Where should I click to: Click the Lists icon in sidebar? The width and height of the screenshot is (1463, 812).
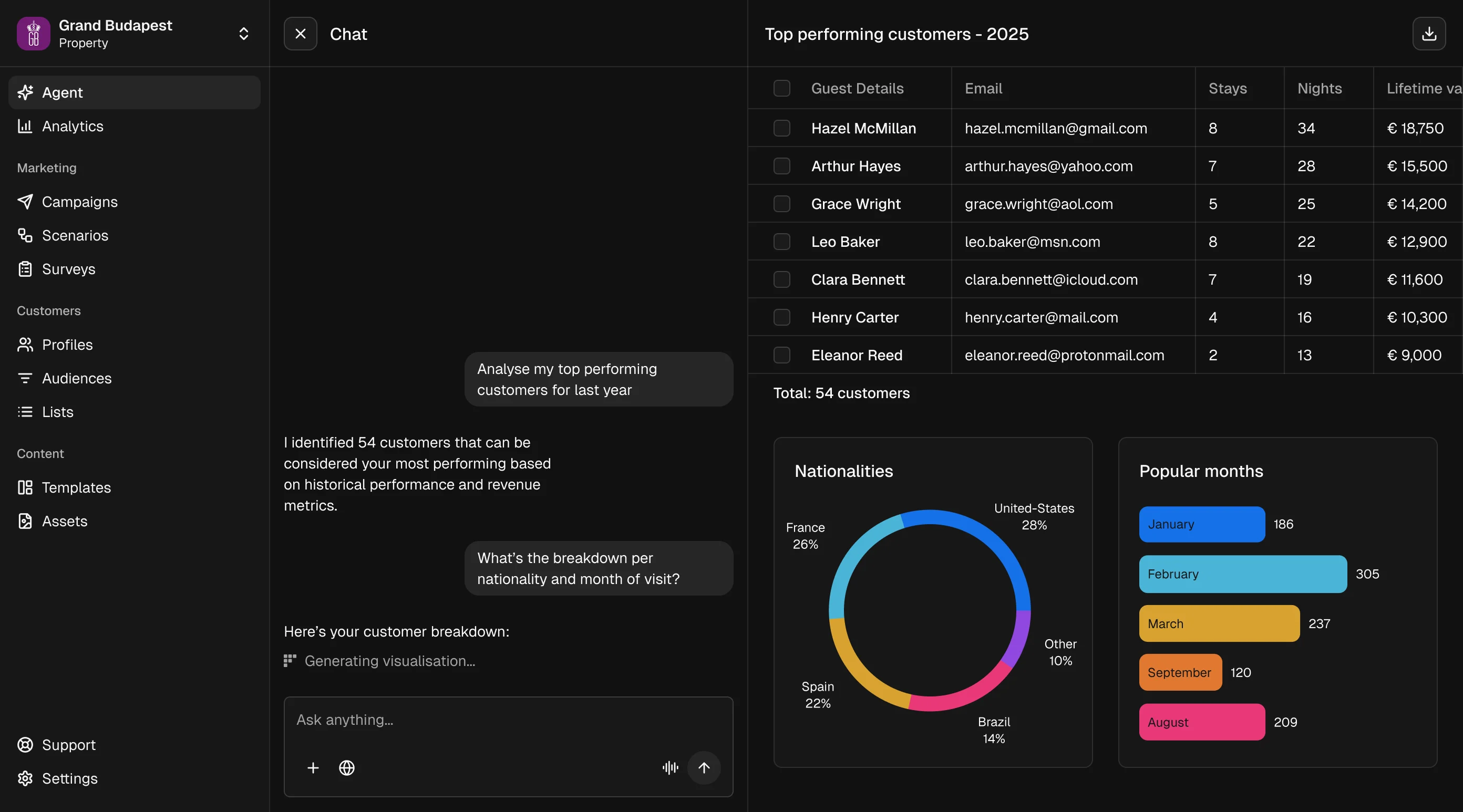[x=25, y=412]
